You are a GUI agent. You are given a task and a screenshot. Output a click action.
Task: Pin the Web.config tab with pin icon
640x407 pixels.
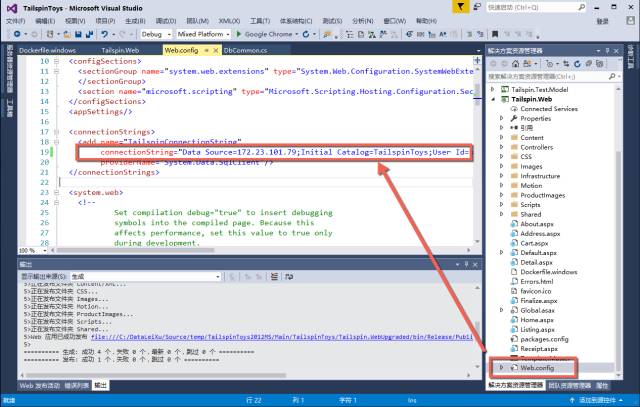207,50
